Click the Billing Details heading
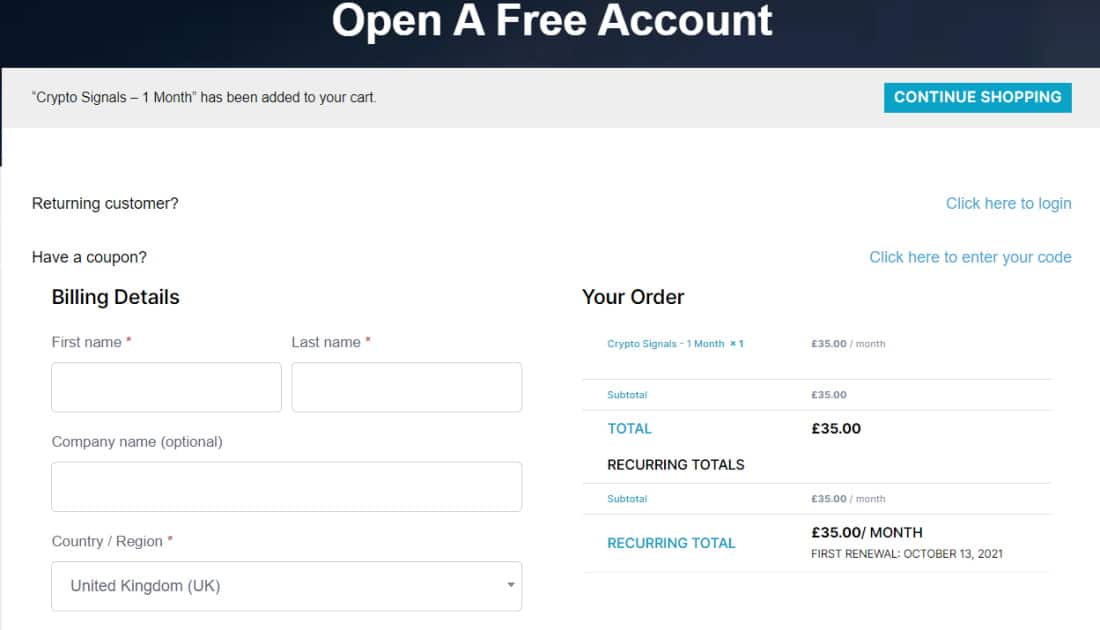Screen dimensions: 1100x630 coord(116,297)
